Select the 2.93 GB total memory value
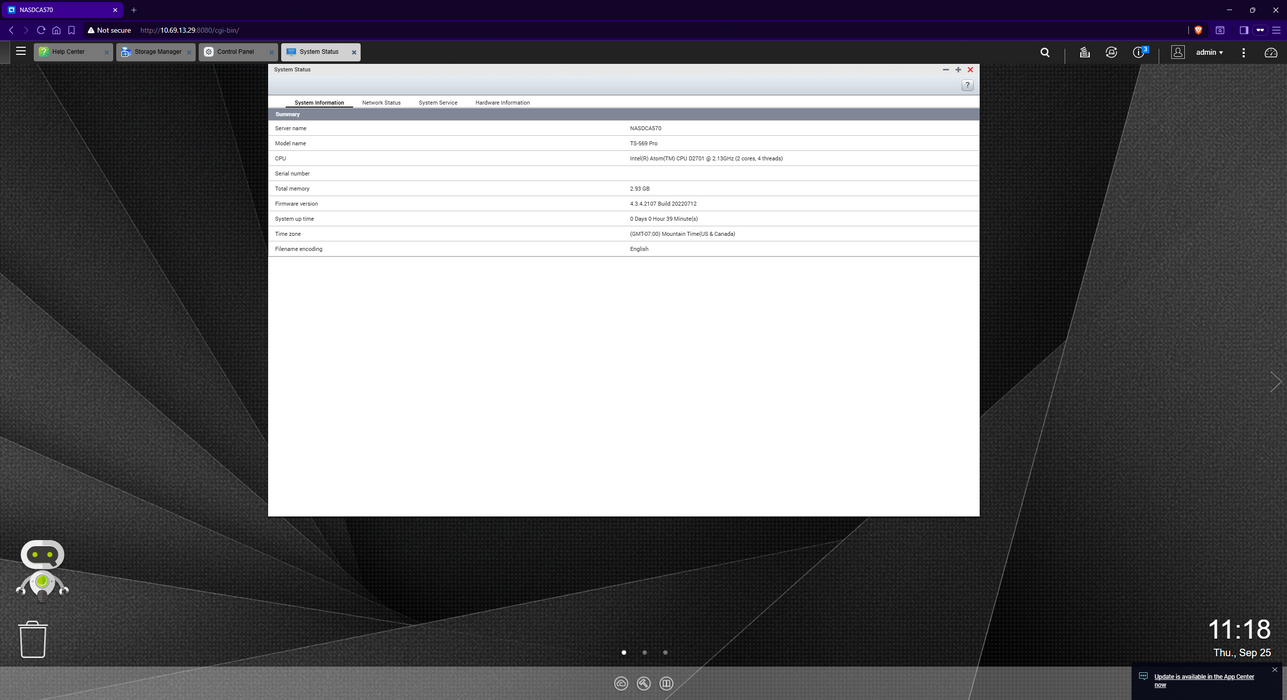This screenshot has height=700, width=1287. [639, 188]
